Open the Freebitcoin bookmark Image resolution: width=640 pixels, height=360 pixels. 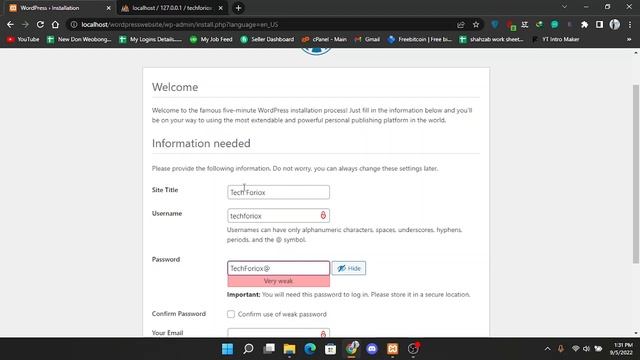pos(420,39)
